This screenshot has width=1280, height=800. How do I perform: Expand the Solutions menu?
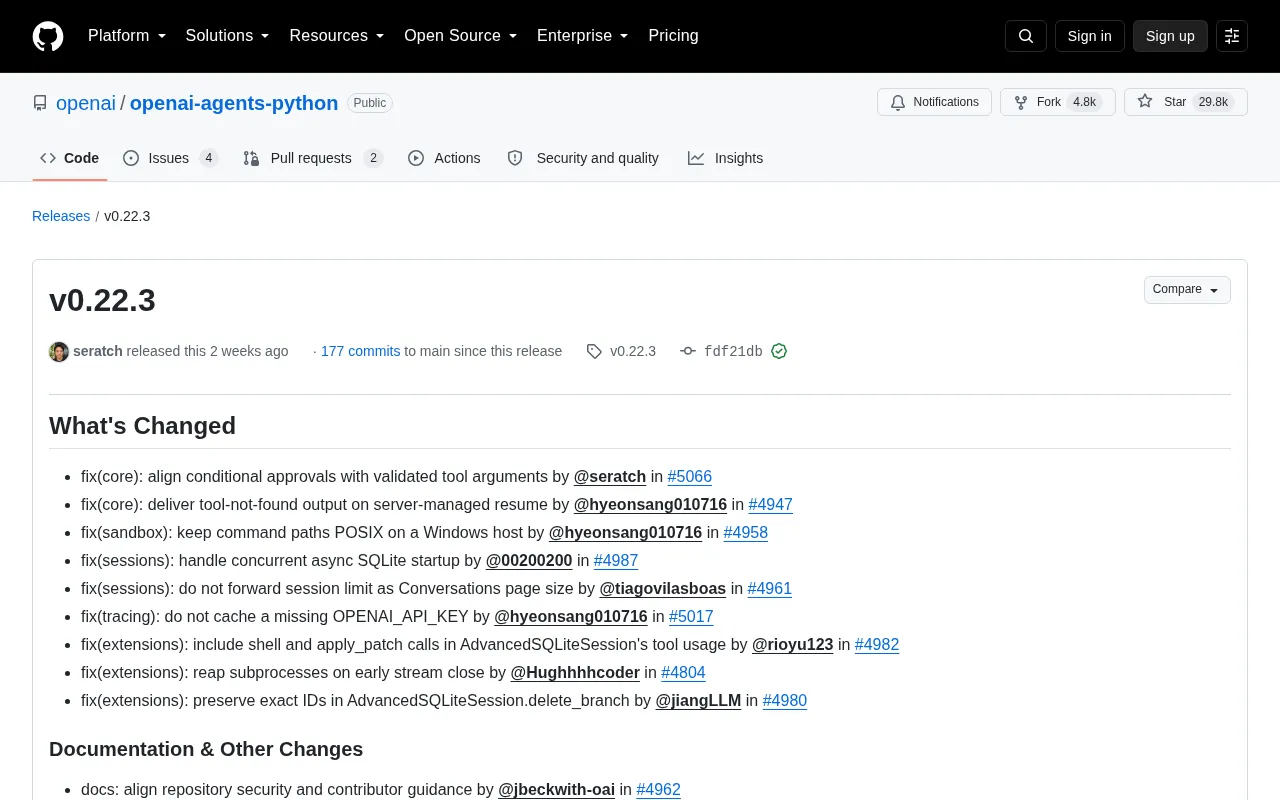[227, 36]
